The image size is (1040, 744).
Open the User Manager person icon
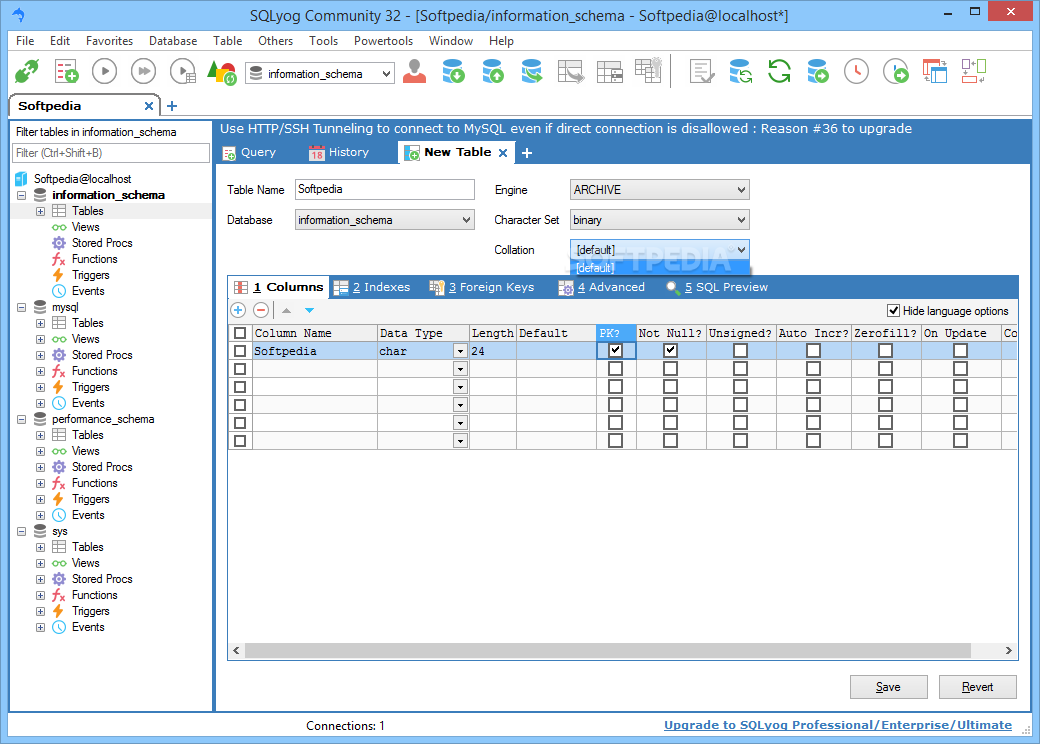(415, 71)
